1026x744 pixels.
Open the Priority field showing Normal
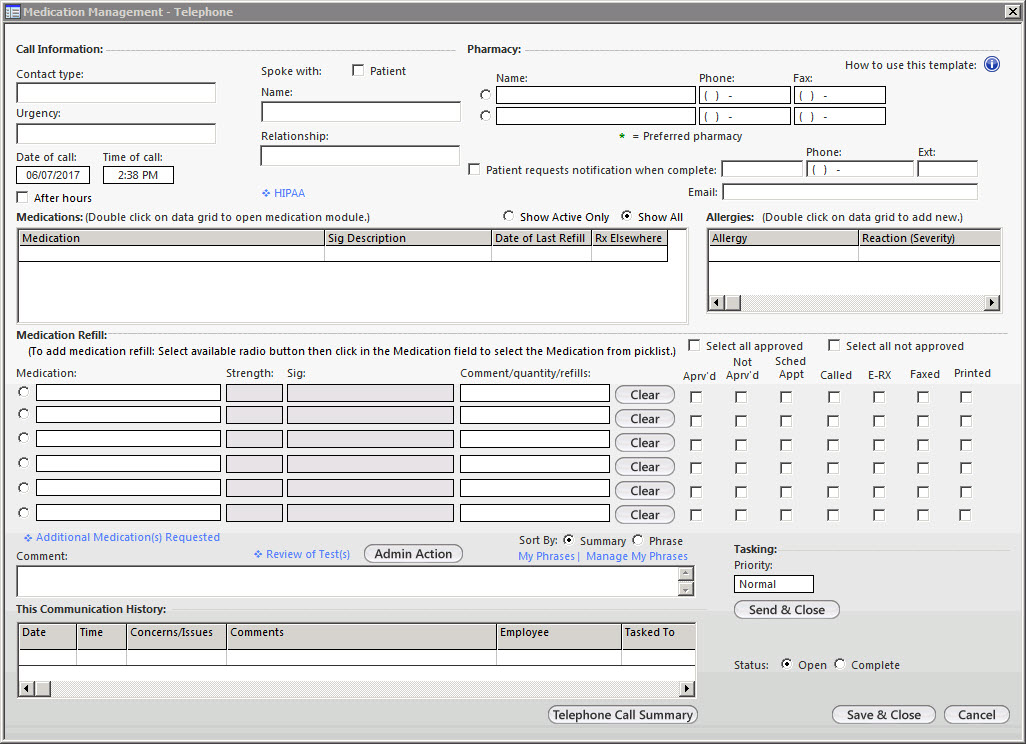[774, 584]
